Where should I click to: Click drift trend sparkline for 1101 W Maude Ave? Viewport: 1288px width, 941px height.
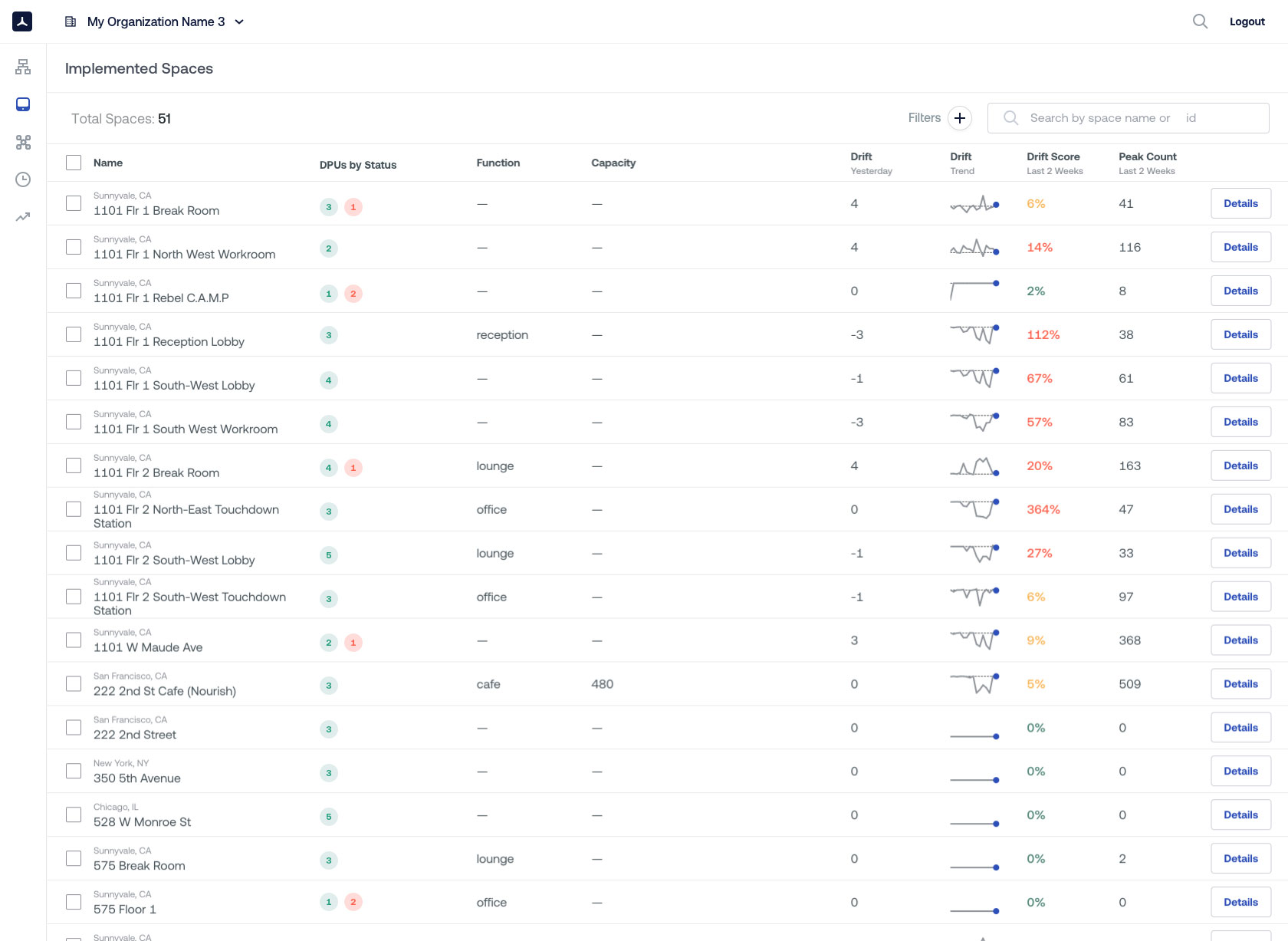pyautogui.click(x=974, y=639)
